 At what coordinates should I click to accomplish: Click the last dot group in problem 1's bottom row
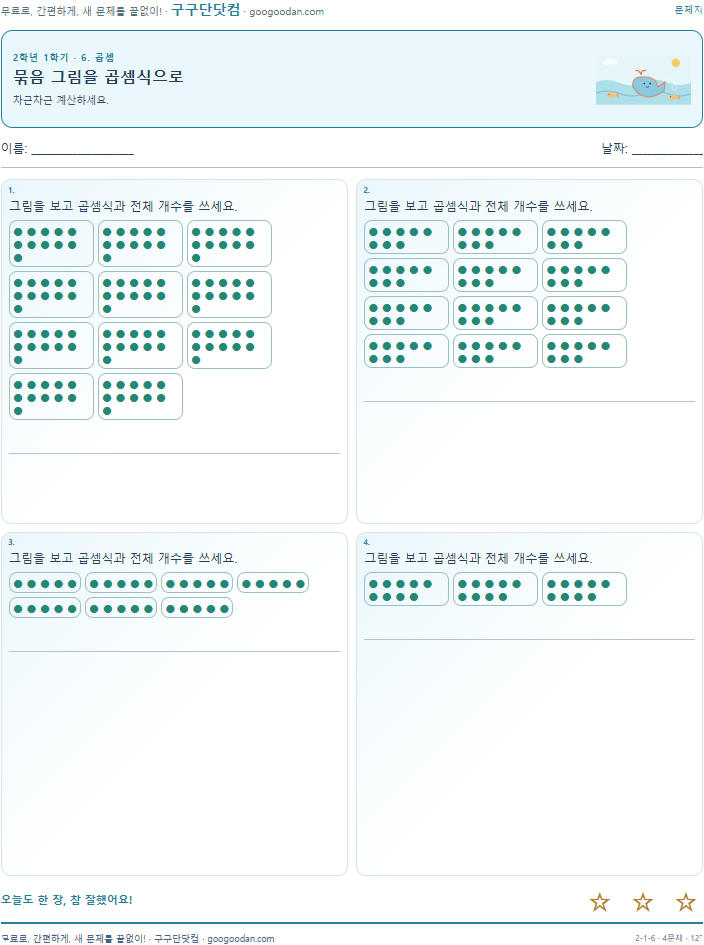point(140,397)
